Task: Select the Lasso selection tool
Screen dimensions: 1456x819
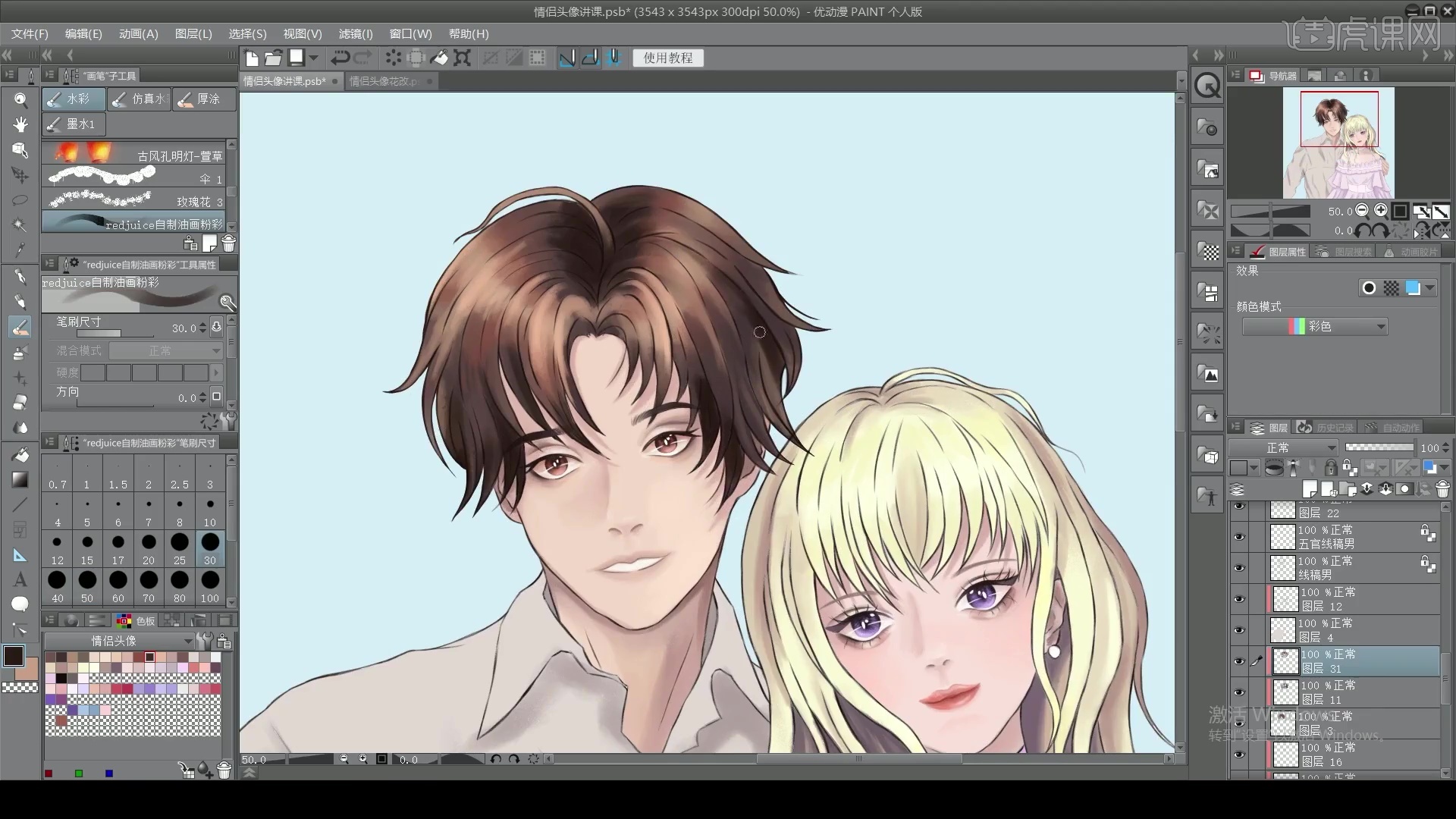Action: tap(20, 200)
